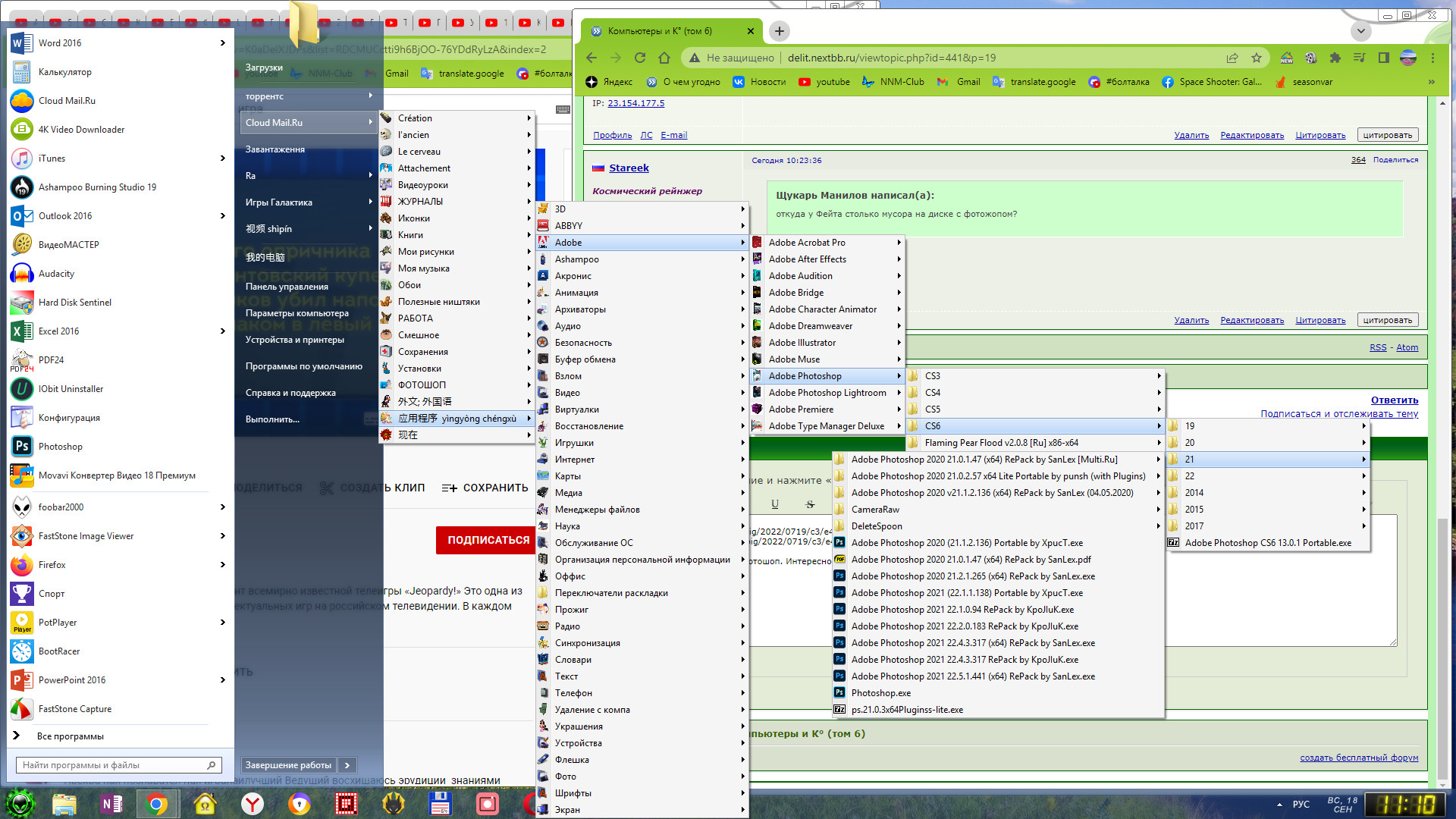Launch foobar2000 player icon
This screenshot has width=1456, height=819.
[22, 507]
